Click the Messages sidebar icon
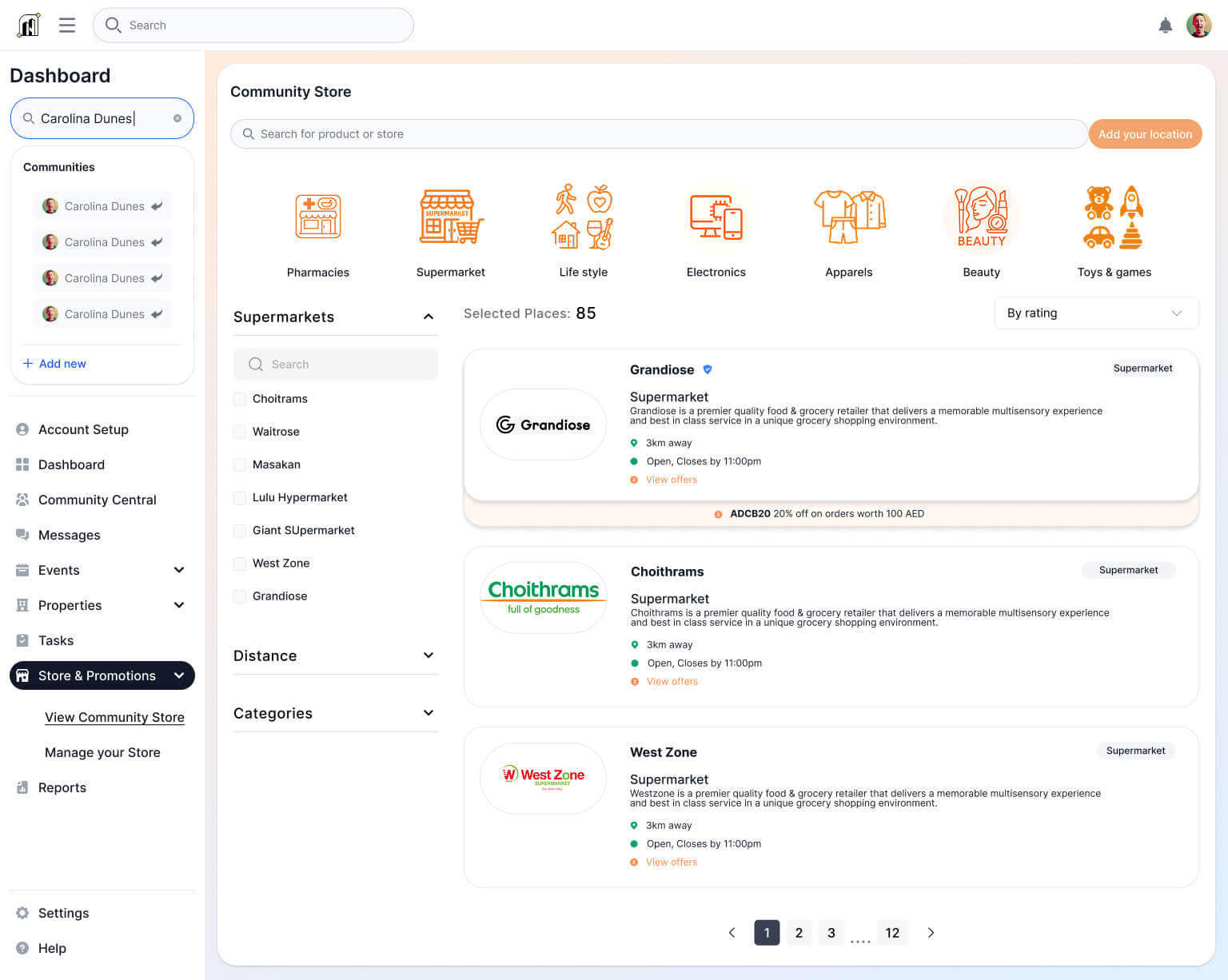 [x=22, y=535]
